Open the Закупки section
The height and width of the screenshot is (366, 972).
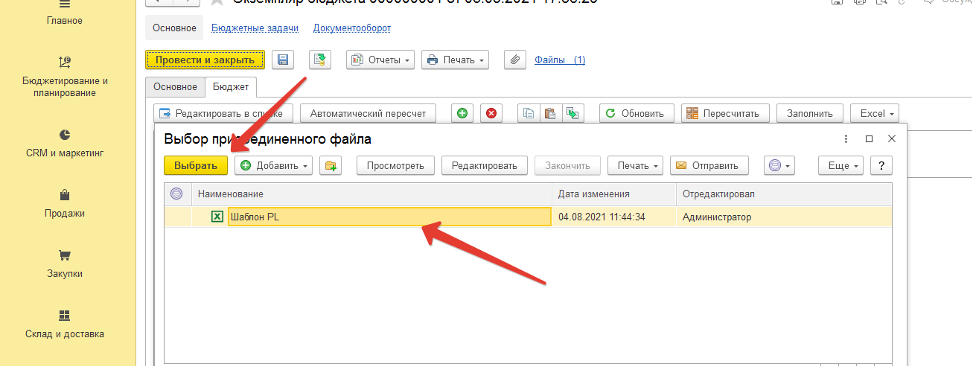64,264
